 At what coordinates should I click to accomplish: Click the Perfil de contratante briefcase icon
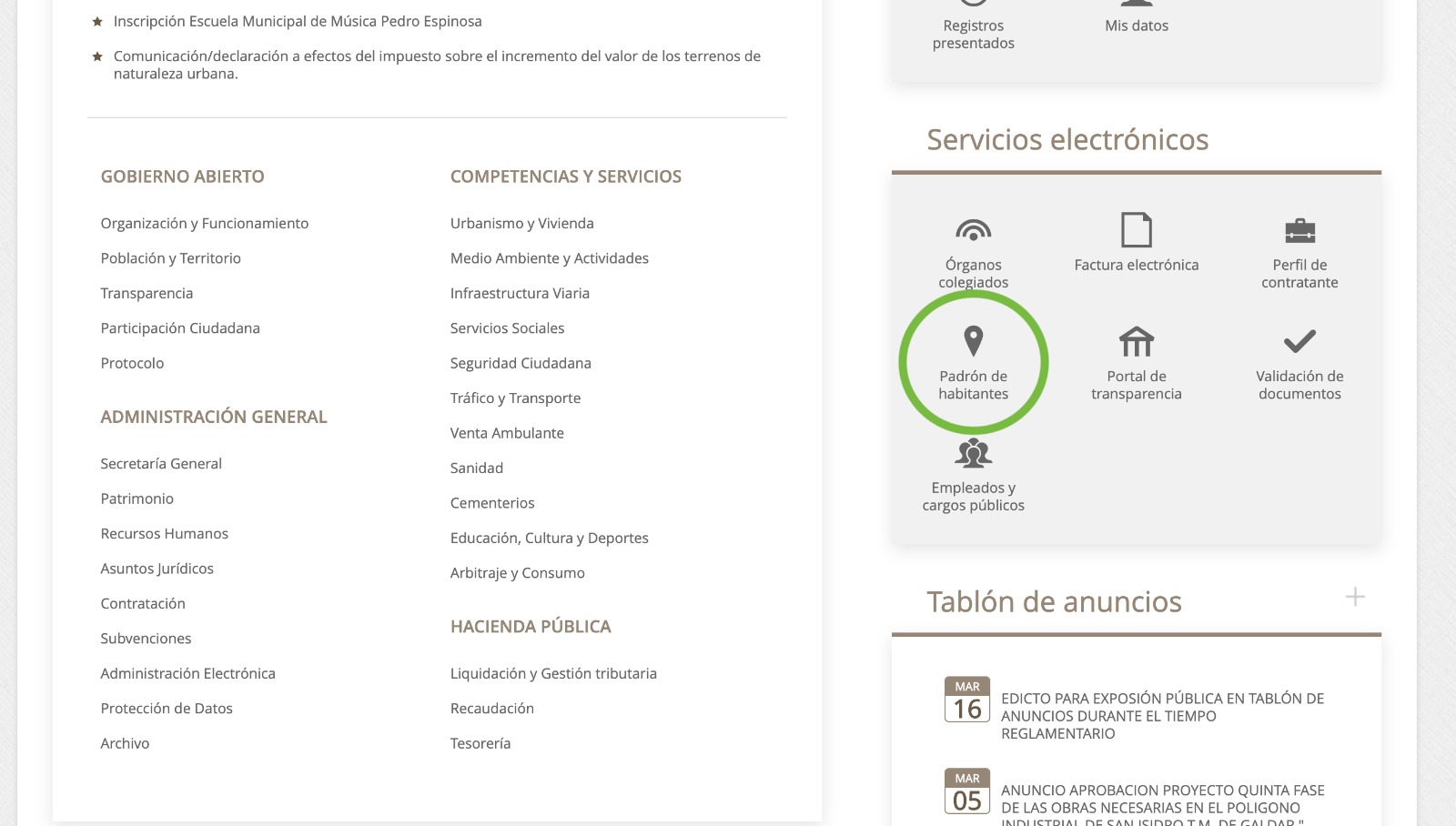click(x=1299, y=231)
